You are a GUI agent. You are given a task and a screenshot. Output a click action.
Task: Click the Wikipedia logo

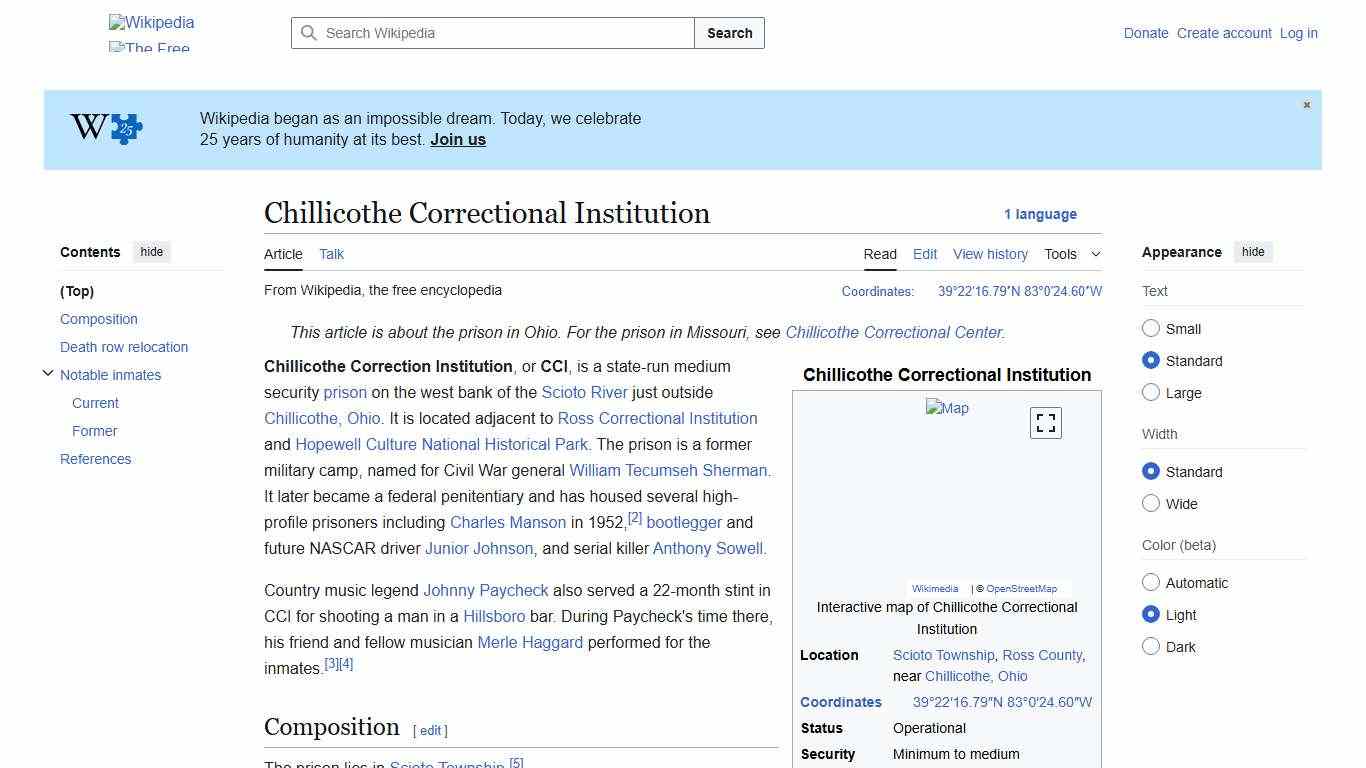tap(151, 22)
